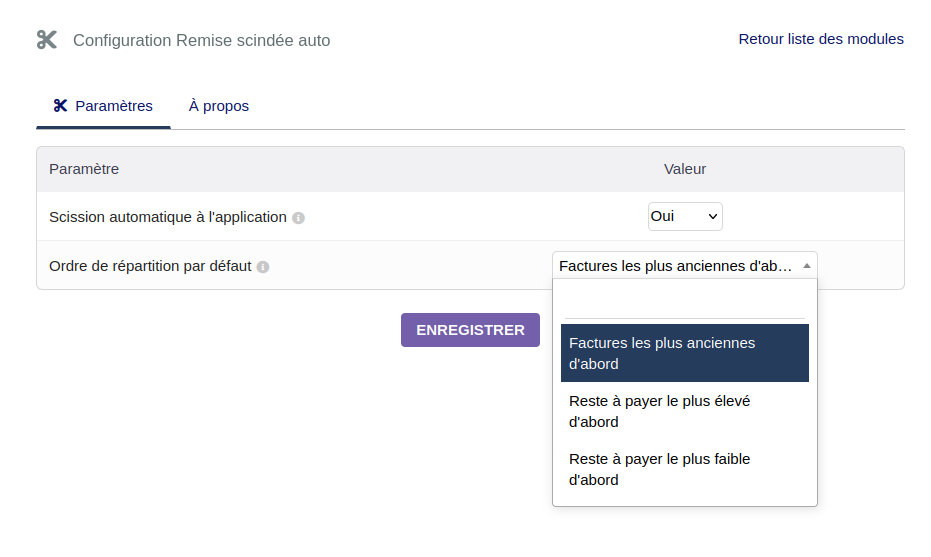
Task: Open the Paramètres tab
Action: click(x=103, y=106)
